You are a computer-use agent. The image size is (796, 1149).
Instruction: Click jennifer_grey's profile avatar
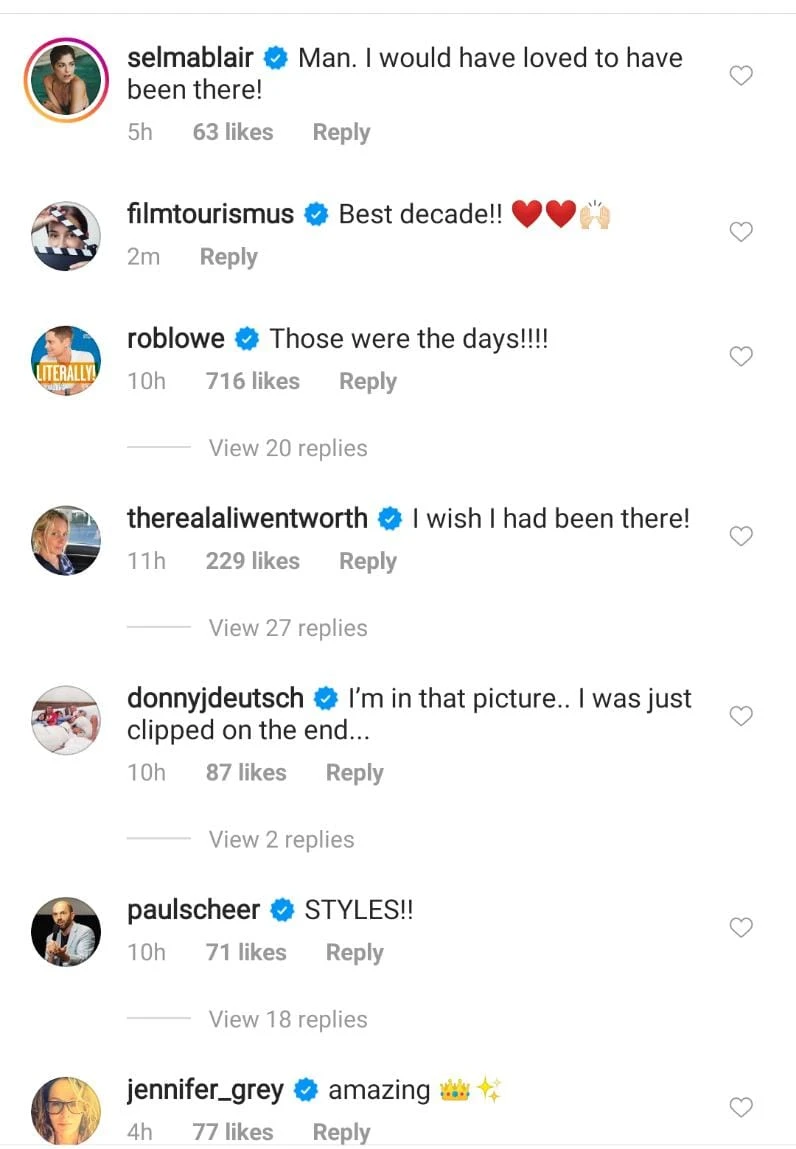pos(66,1109)
